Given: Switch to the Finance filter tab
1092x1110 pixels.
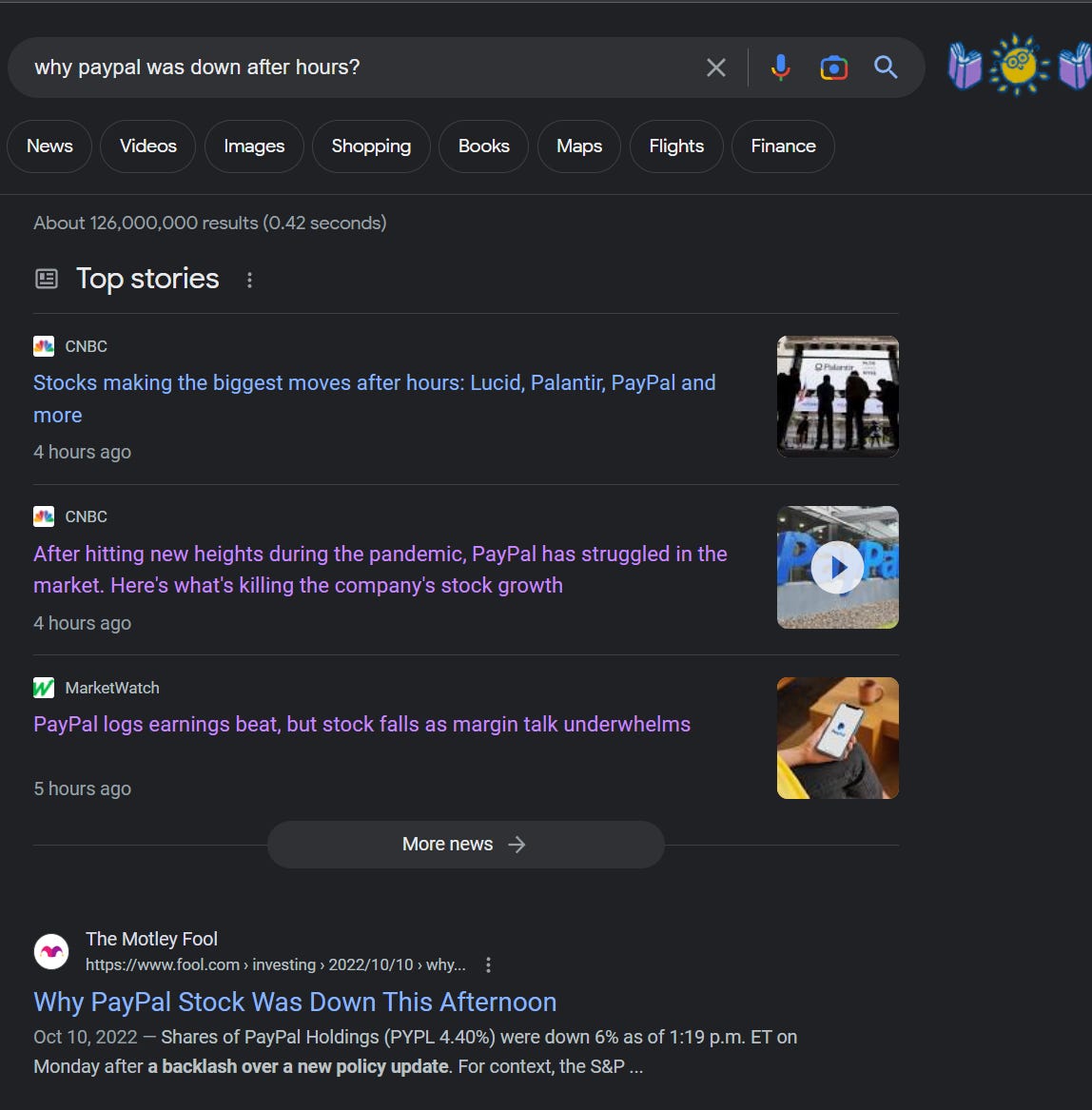Looking at the screenshot, I should coord(783,146).
